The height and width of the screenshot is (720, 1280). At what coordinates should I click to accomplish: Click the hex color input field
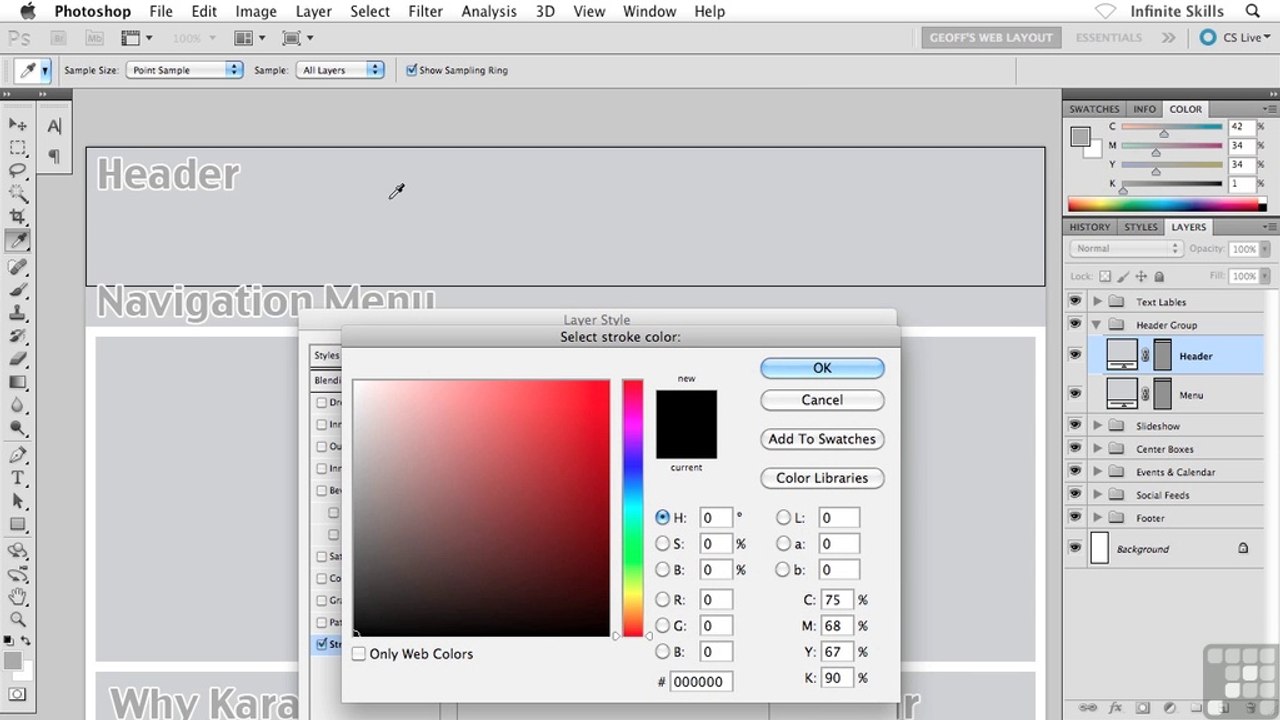[701, 682]
